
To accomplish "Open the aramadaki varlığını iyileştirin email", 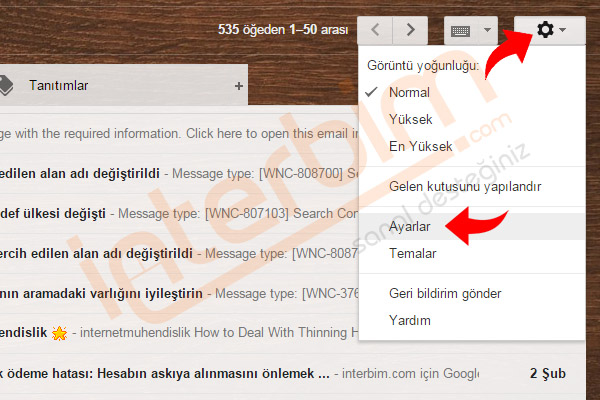I will 179,294.
